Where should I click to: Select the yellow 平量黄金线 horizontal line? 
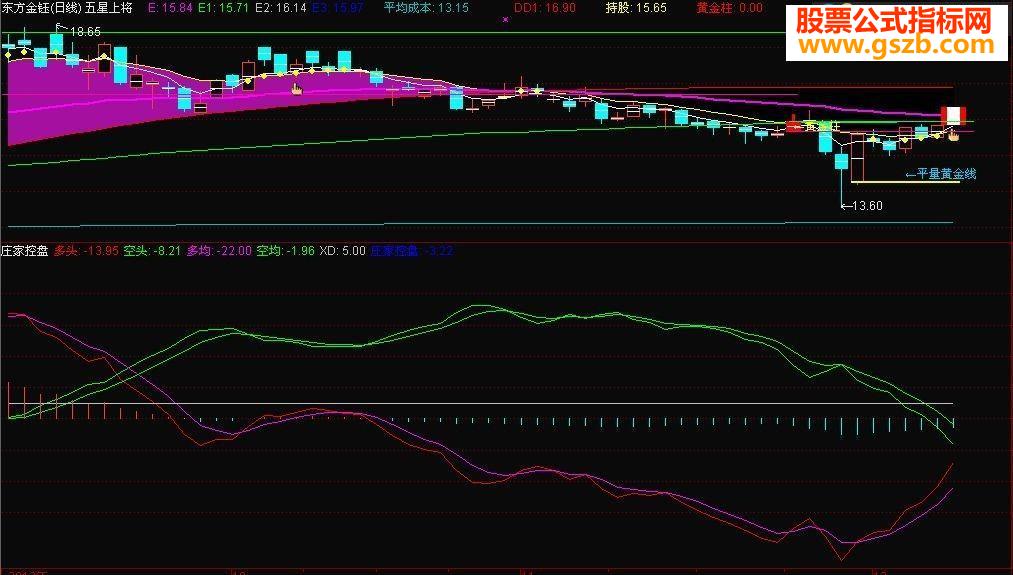coord(905,182)
